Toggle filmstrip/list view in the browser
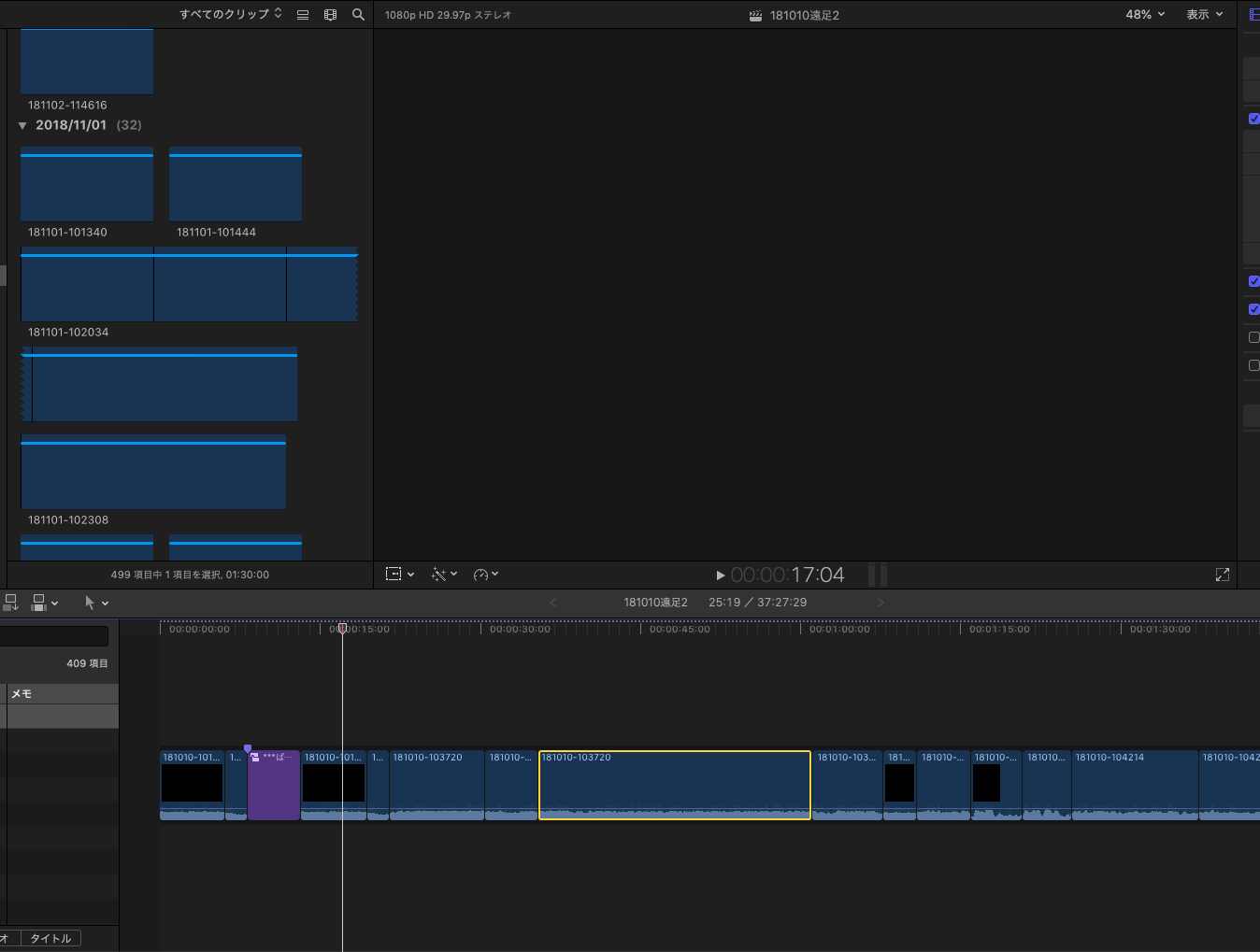Image resolution: width=1260 pixels, height=952 pixels. coord(303,15)
